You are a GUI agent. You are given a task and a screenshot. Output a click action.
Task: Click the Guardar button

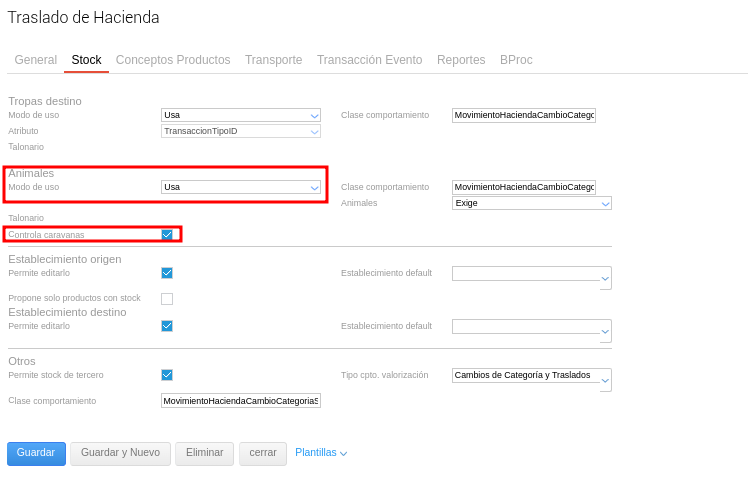click(36, 453)
